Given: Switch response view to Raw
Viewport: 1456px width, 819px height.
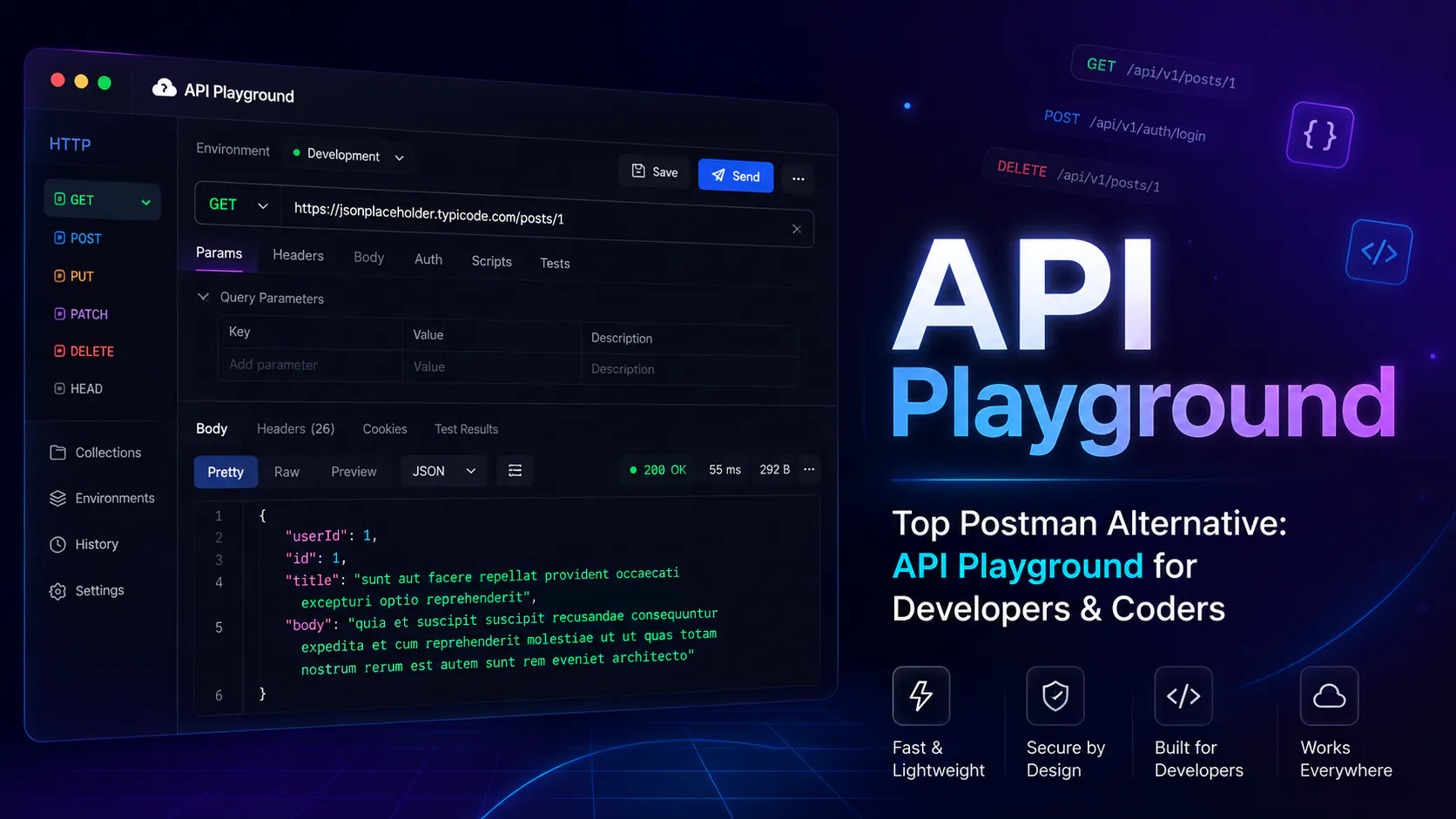Looking at the screenshot, I should [x=286, y=472].
